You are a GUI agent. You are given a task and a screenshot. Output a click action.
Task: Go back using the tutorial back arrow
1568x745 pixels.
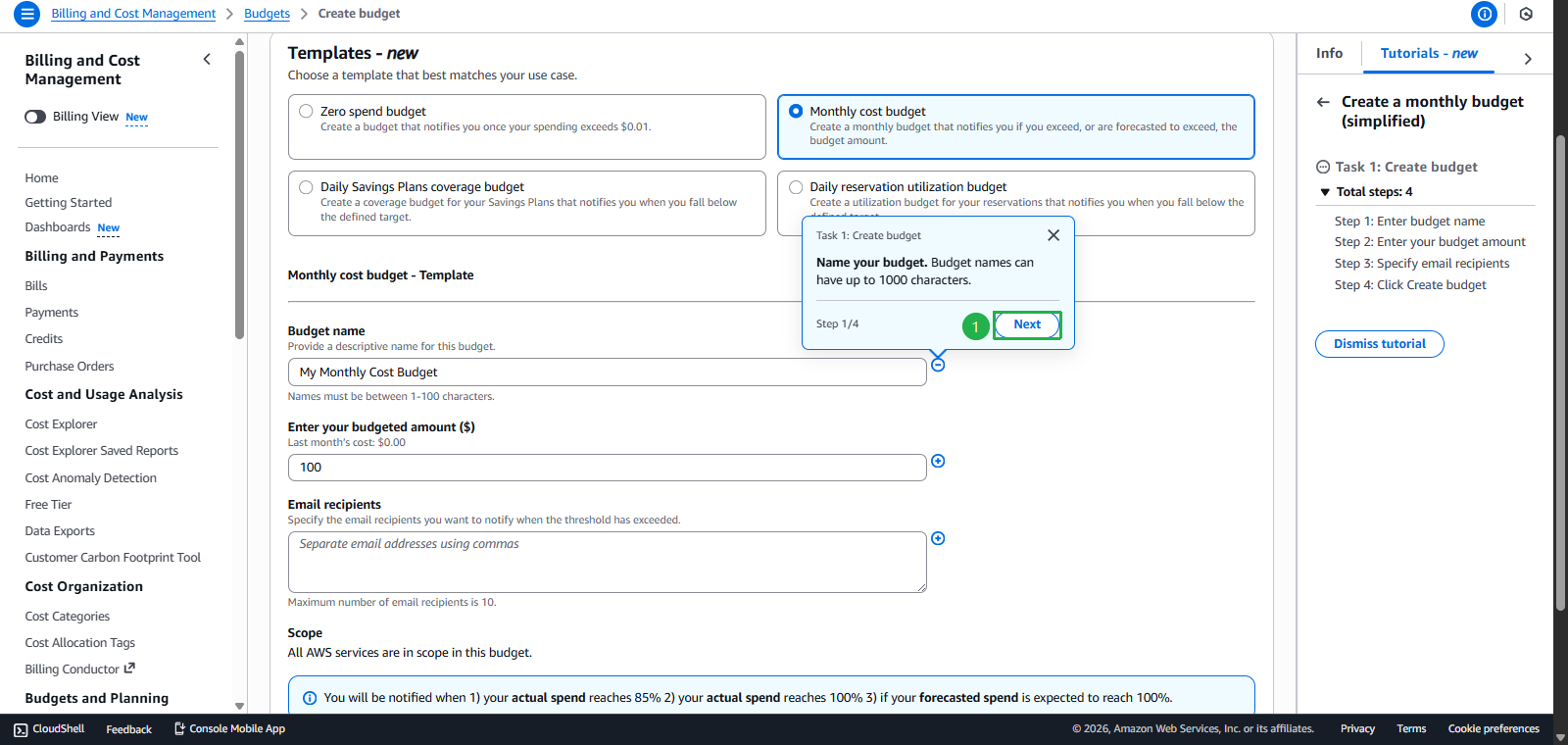point(1323,102)
